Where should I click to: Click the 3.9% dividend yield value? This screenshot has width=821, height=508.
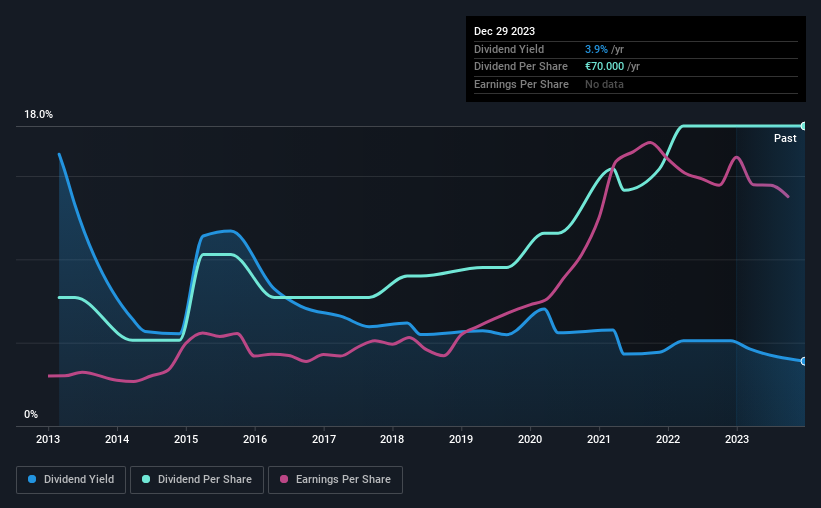tap(596, 49)
